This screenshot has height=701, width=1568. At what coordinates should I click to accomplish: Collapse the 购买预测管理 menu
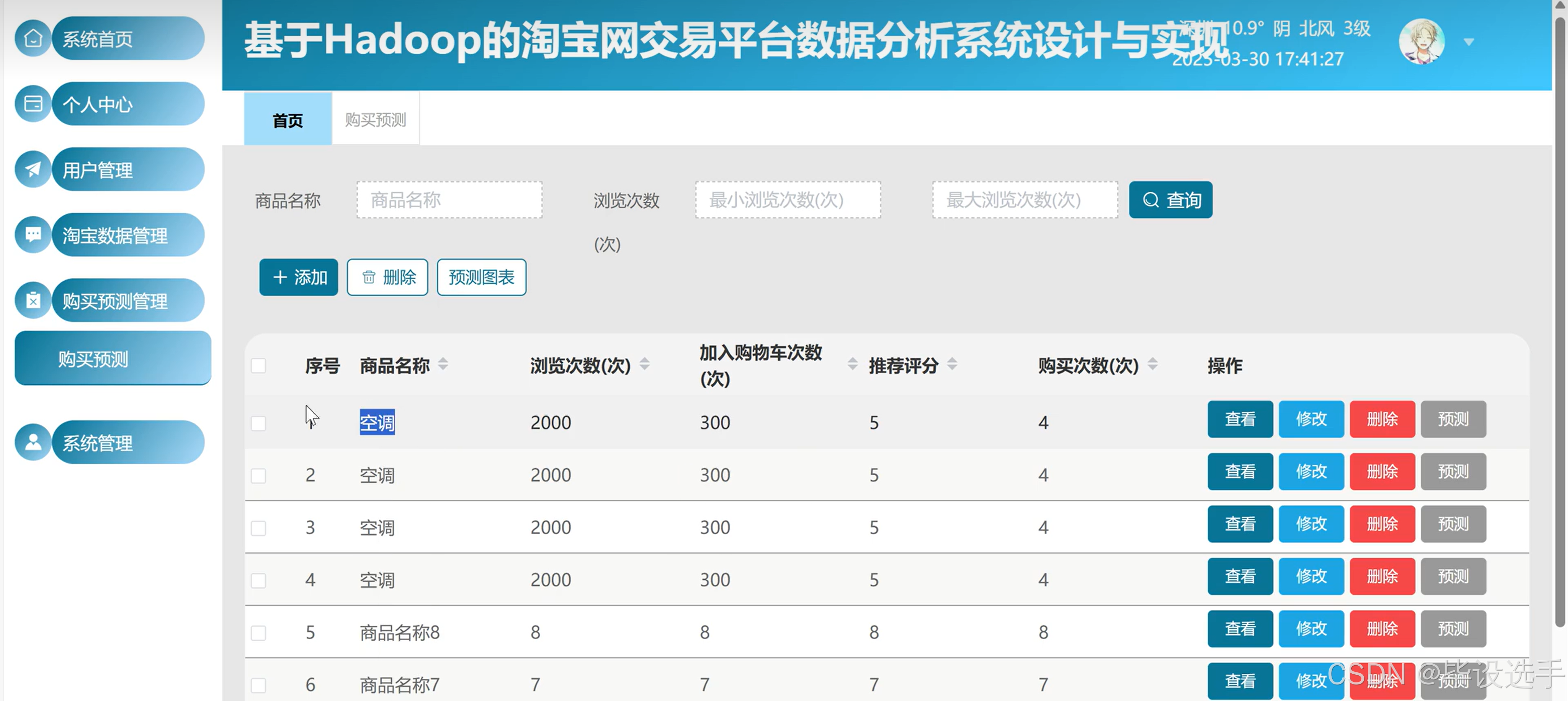click(128, 301)
